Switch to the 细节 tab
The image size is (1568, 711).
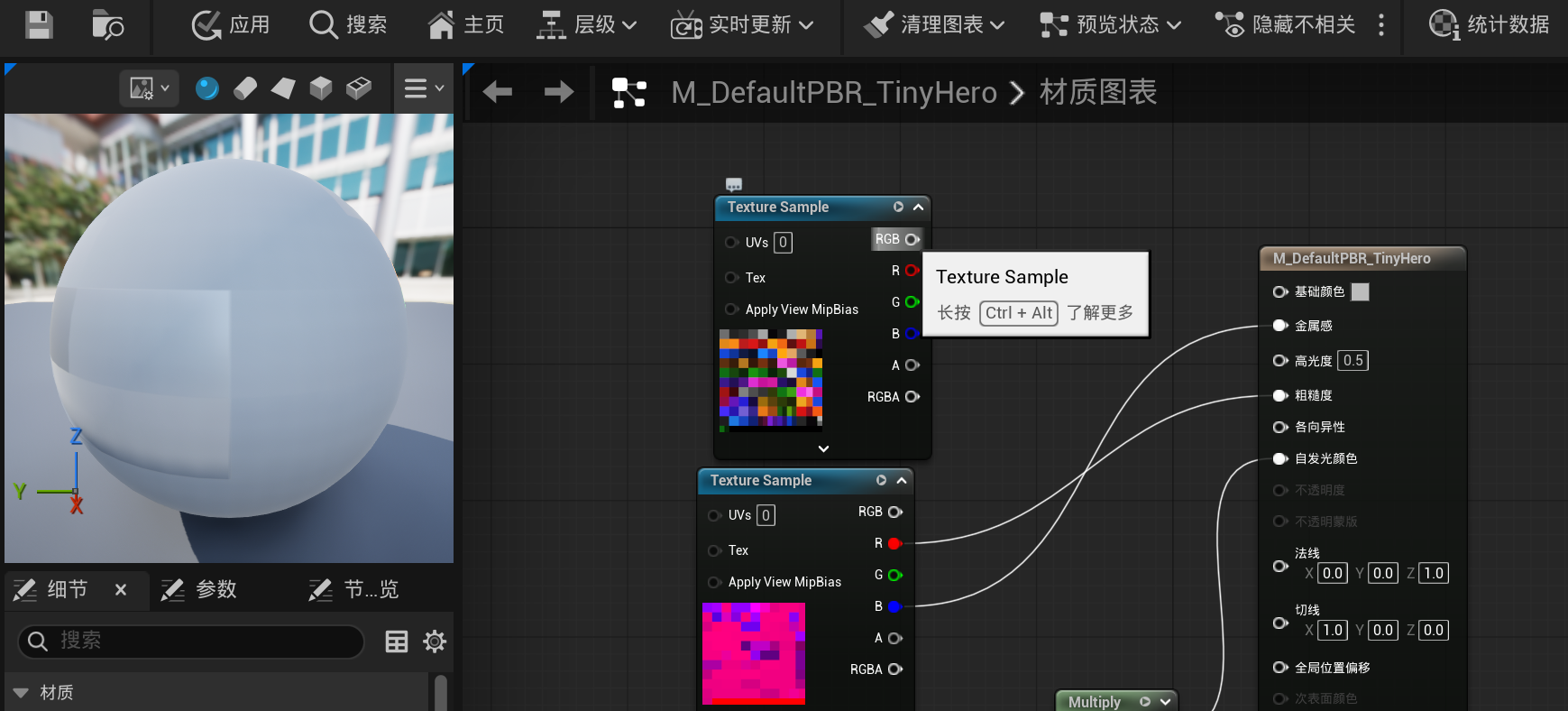click(54, 589)
